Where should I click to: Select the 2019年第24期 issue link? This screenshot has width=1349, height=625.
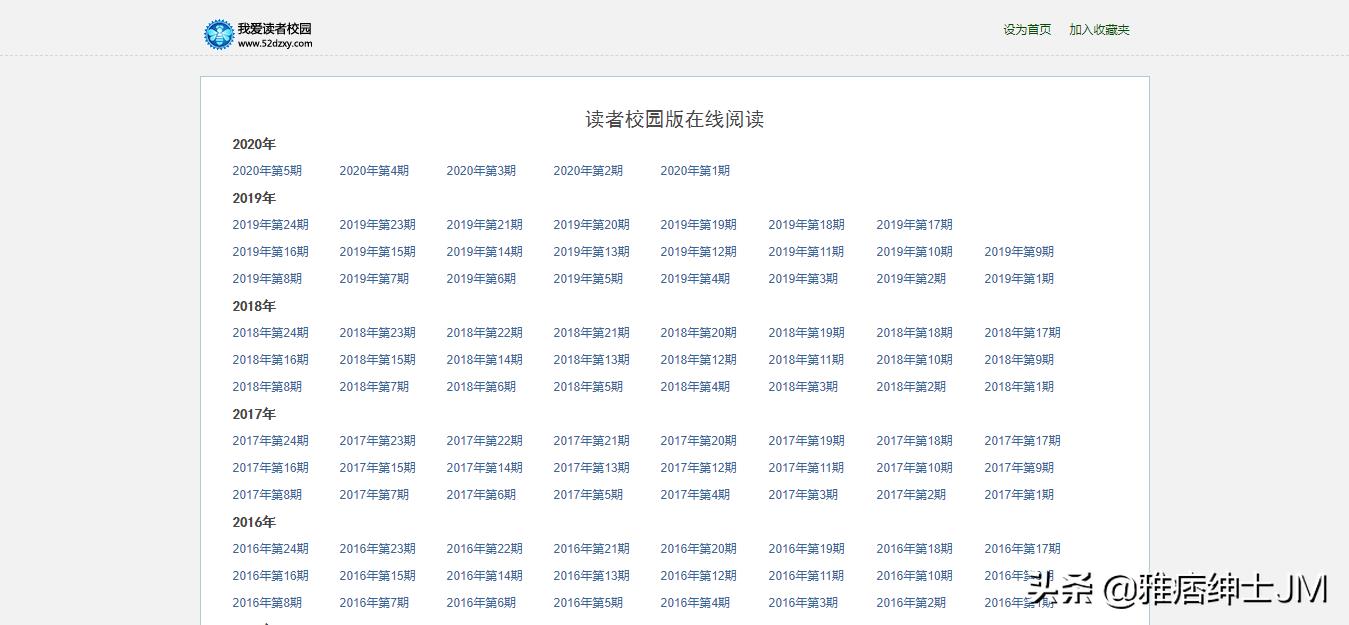[x=270, y=225]
